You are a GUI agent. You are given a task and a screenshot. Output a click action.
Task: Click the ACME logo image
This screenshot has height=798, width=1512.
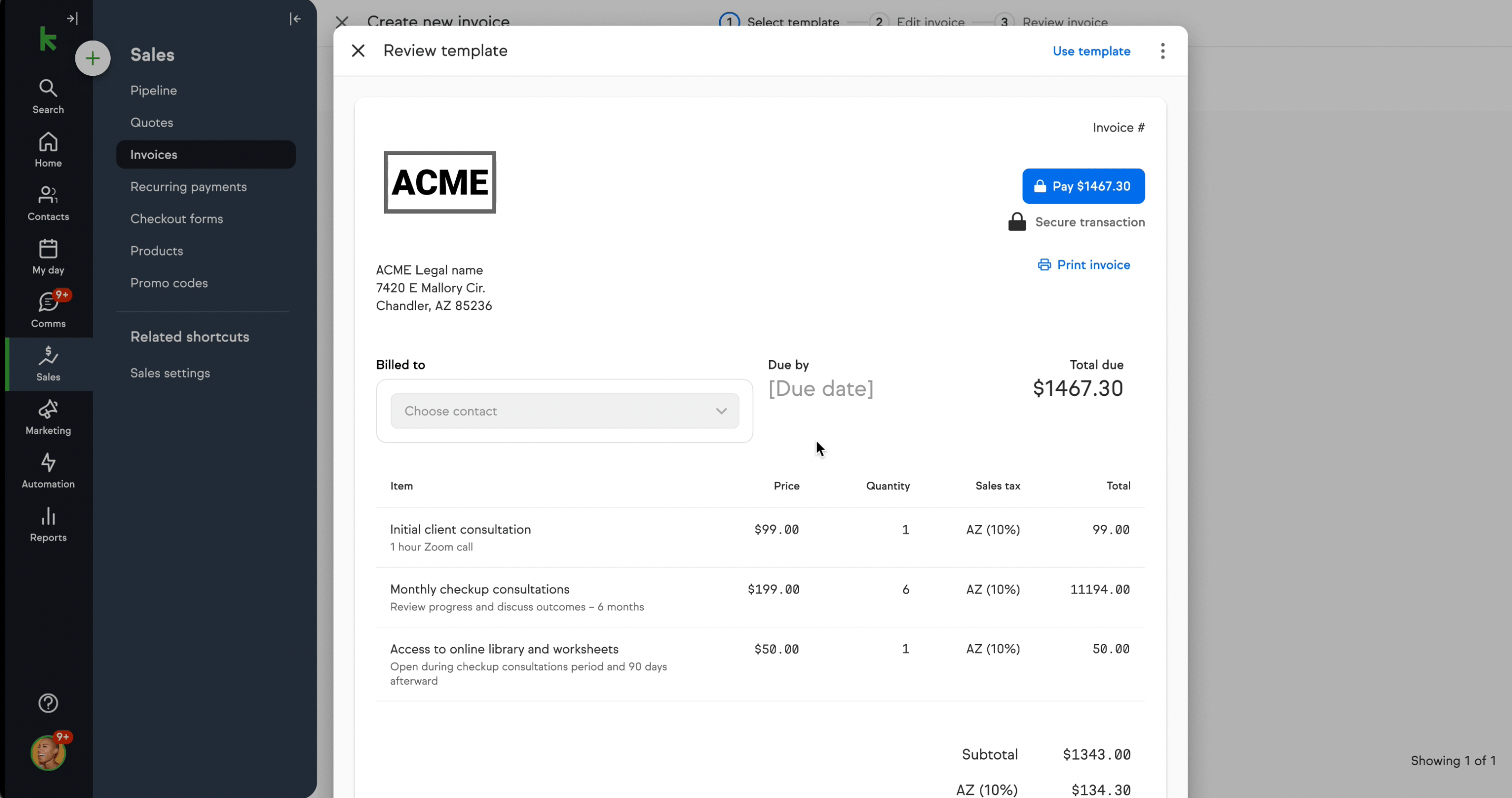tap(439, 182)
